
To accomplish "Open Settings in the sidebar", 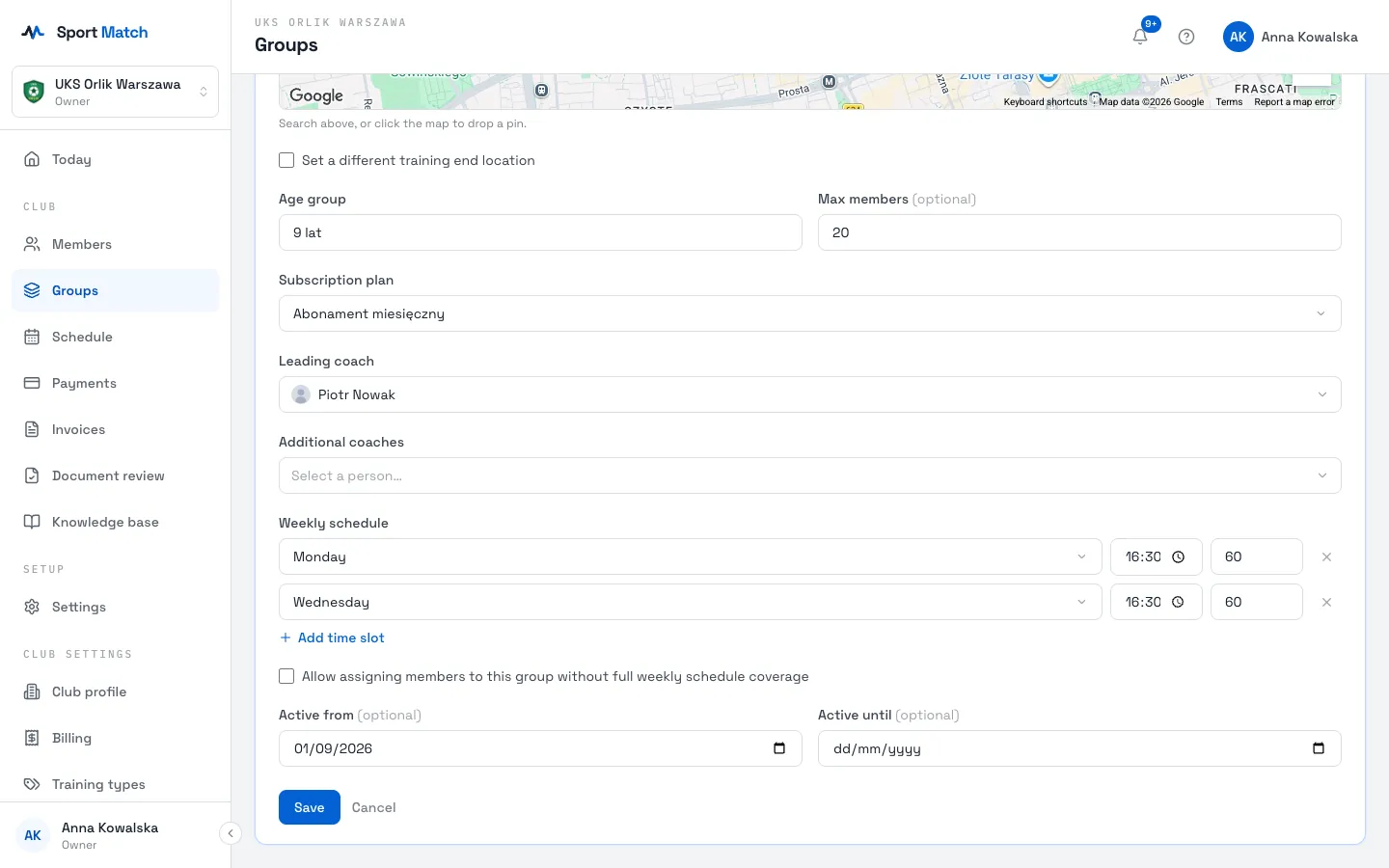I will (x=116, y=607).
